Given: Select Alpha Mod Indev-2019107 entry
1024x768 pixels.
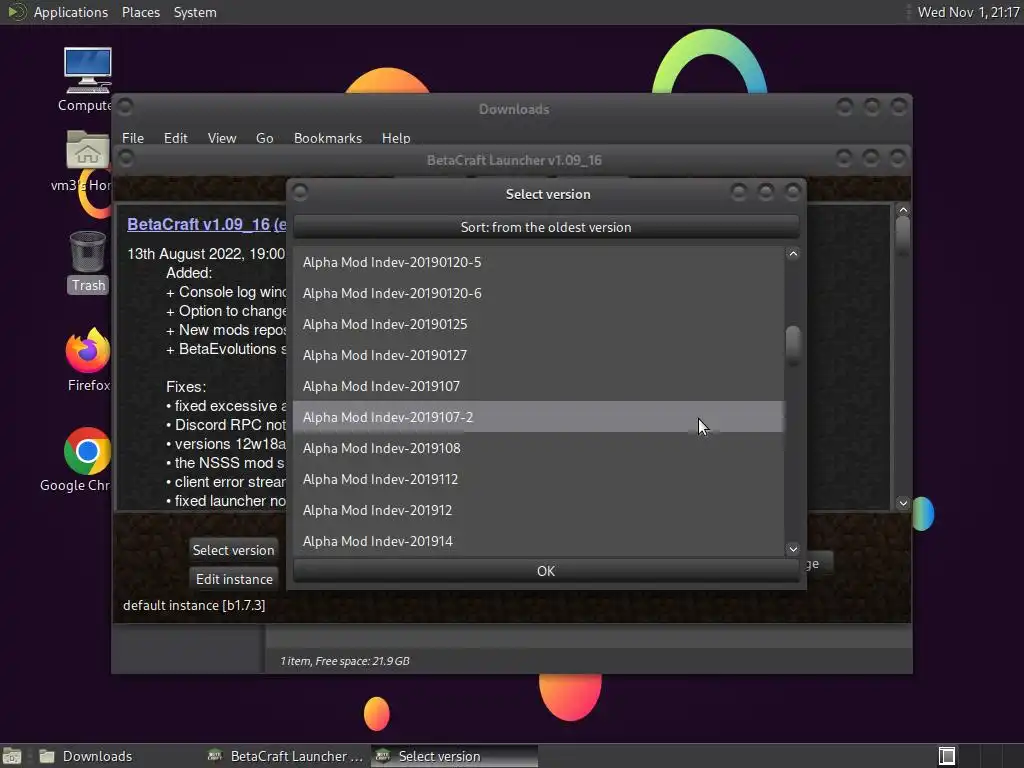Looking at the screenshot, I should [538, 386].
